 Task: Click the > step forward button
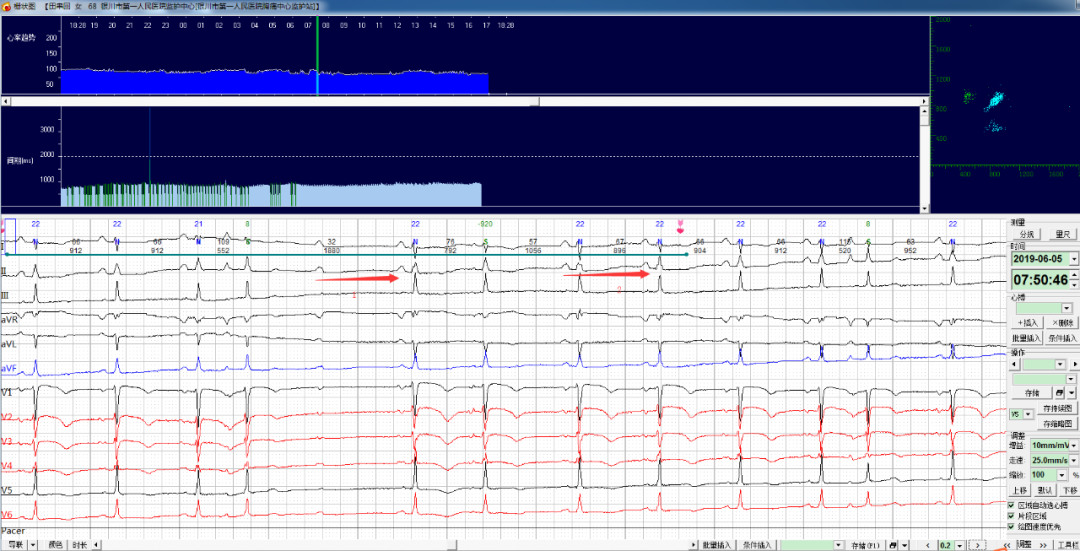coord(977,545)
